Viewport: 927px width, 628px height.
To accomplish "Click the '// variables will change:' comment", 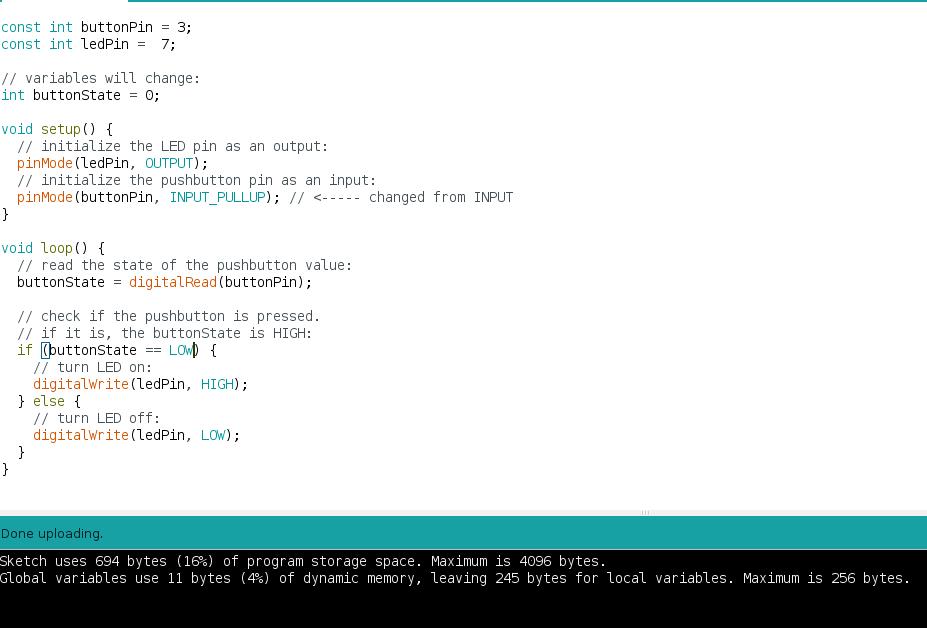I will point(101,78).
